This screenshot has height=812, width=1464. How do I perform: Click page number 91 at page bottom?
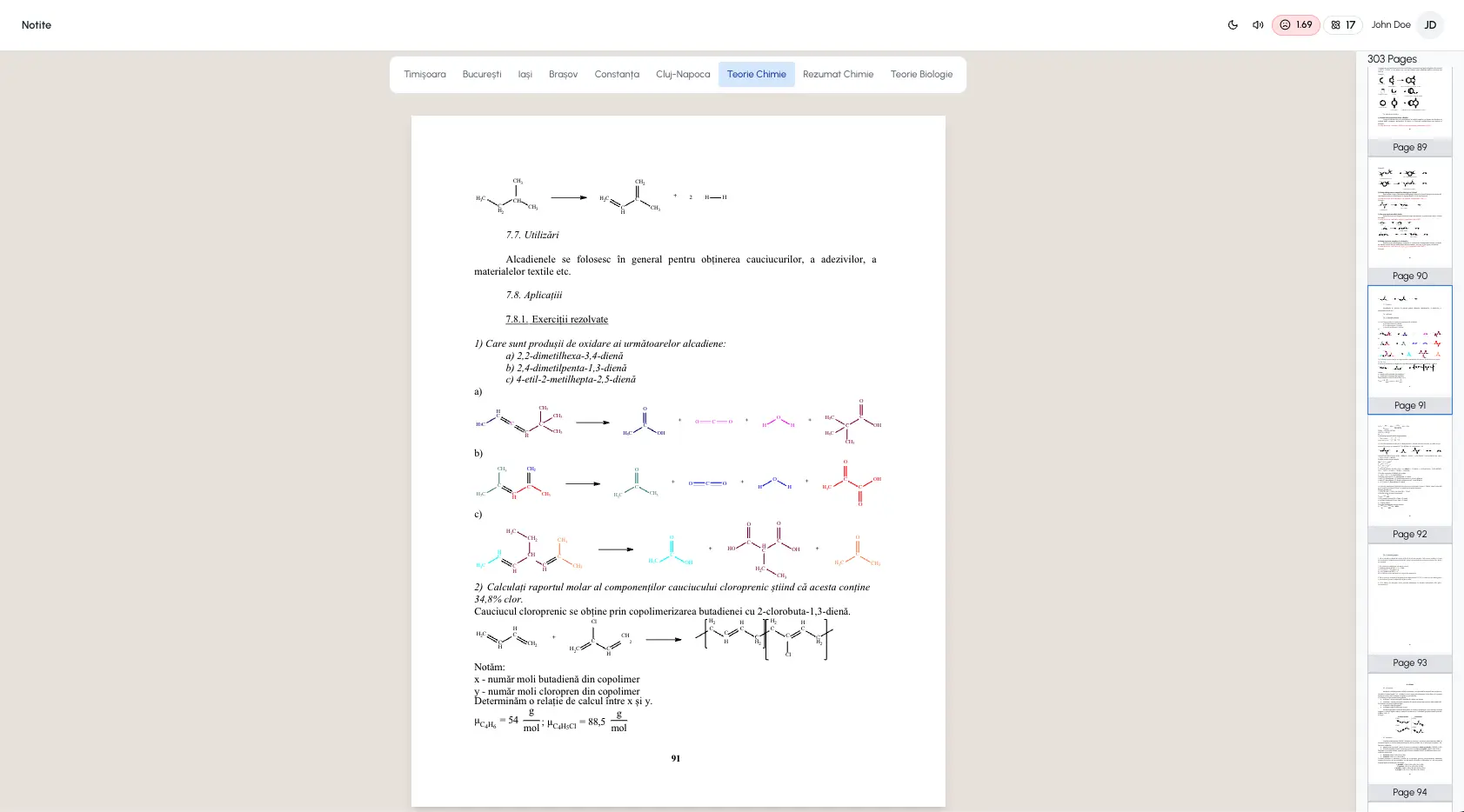click(x=676, y=758)
